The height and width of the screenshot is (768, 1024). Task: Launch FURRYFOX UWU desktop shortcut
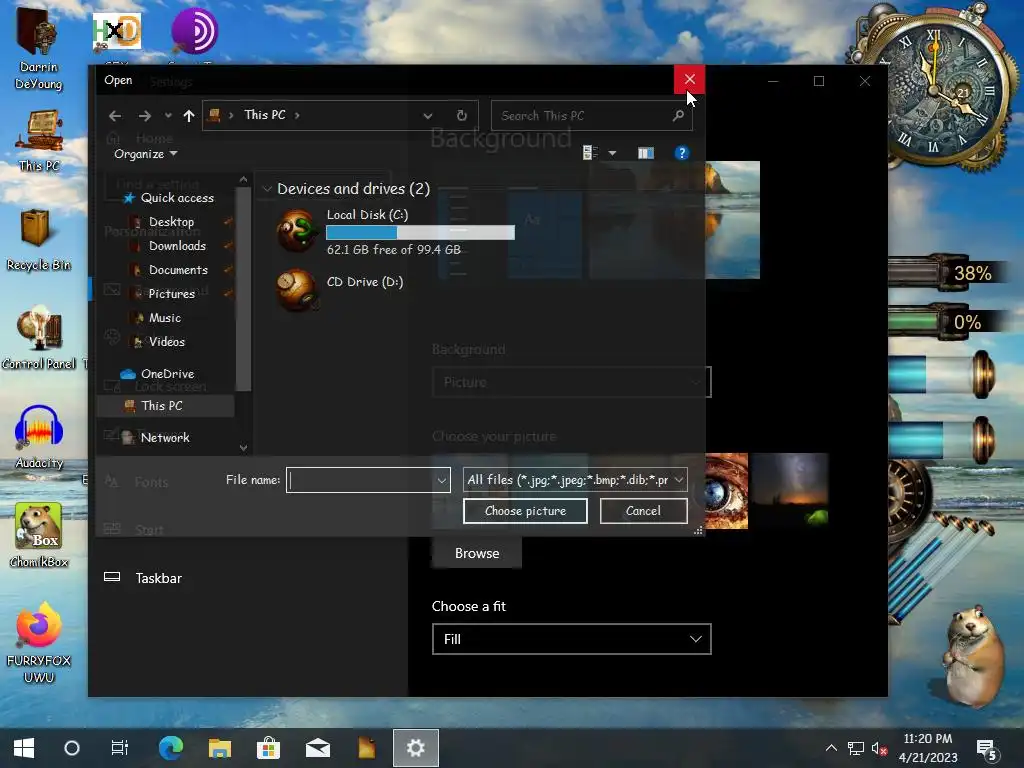click(x=39, y=643)
